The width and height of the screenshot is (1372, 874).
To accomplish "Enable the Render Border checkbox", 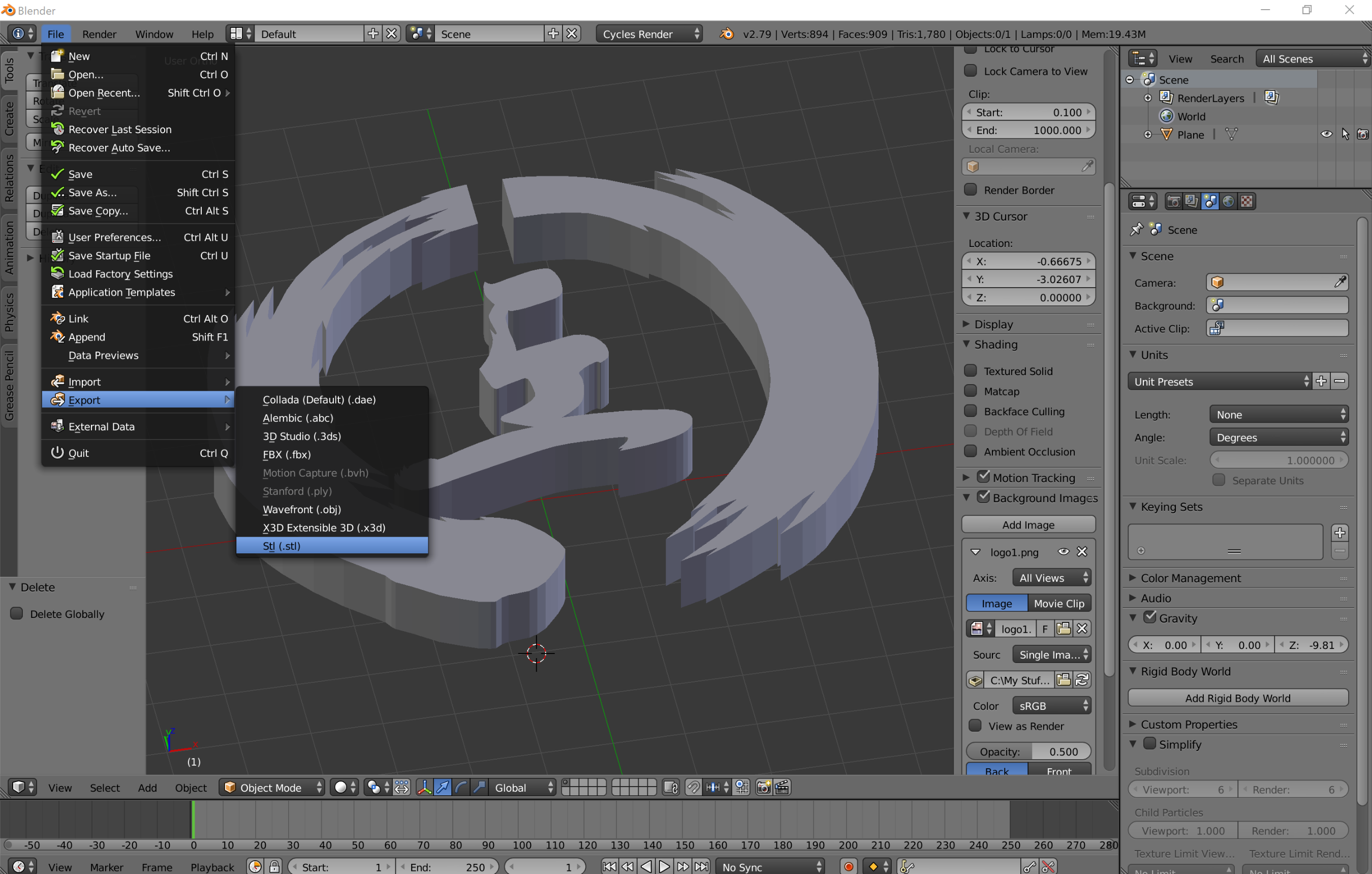I will point(971,190).
